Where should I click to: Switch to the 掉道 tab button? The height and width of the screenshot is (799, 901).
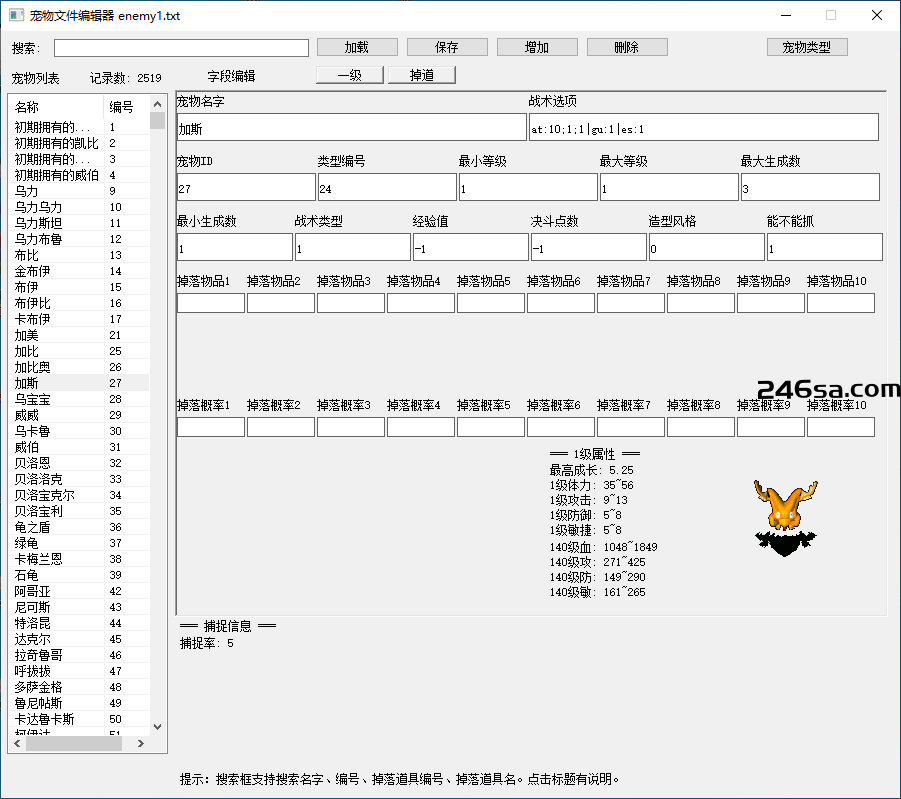(x=422, y=75)
